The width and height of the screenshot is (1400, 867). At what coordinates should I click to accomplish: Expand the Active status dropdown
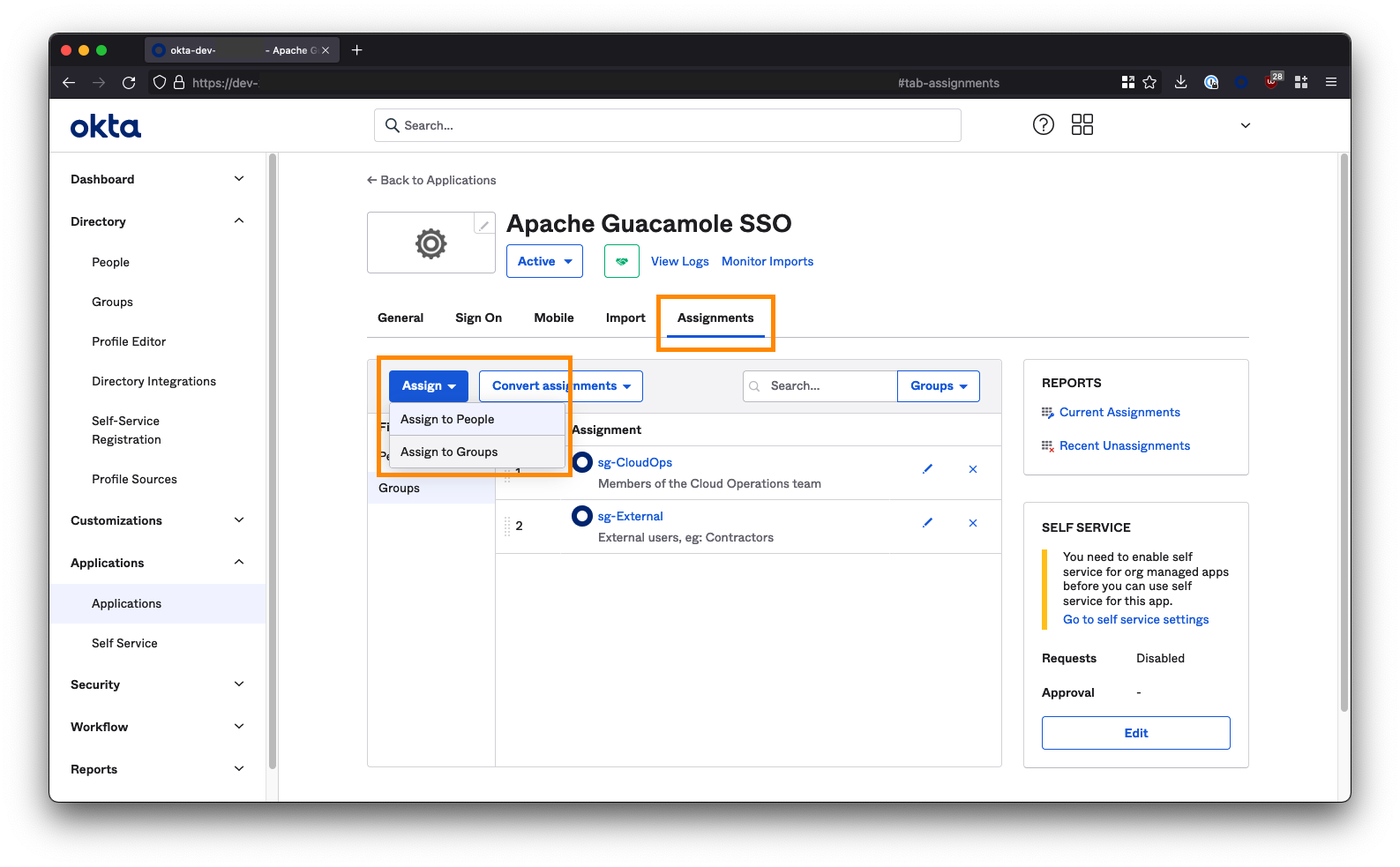pyautogui.click(x=544, y=261)
